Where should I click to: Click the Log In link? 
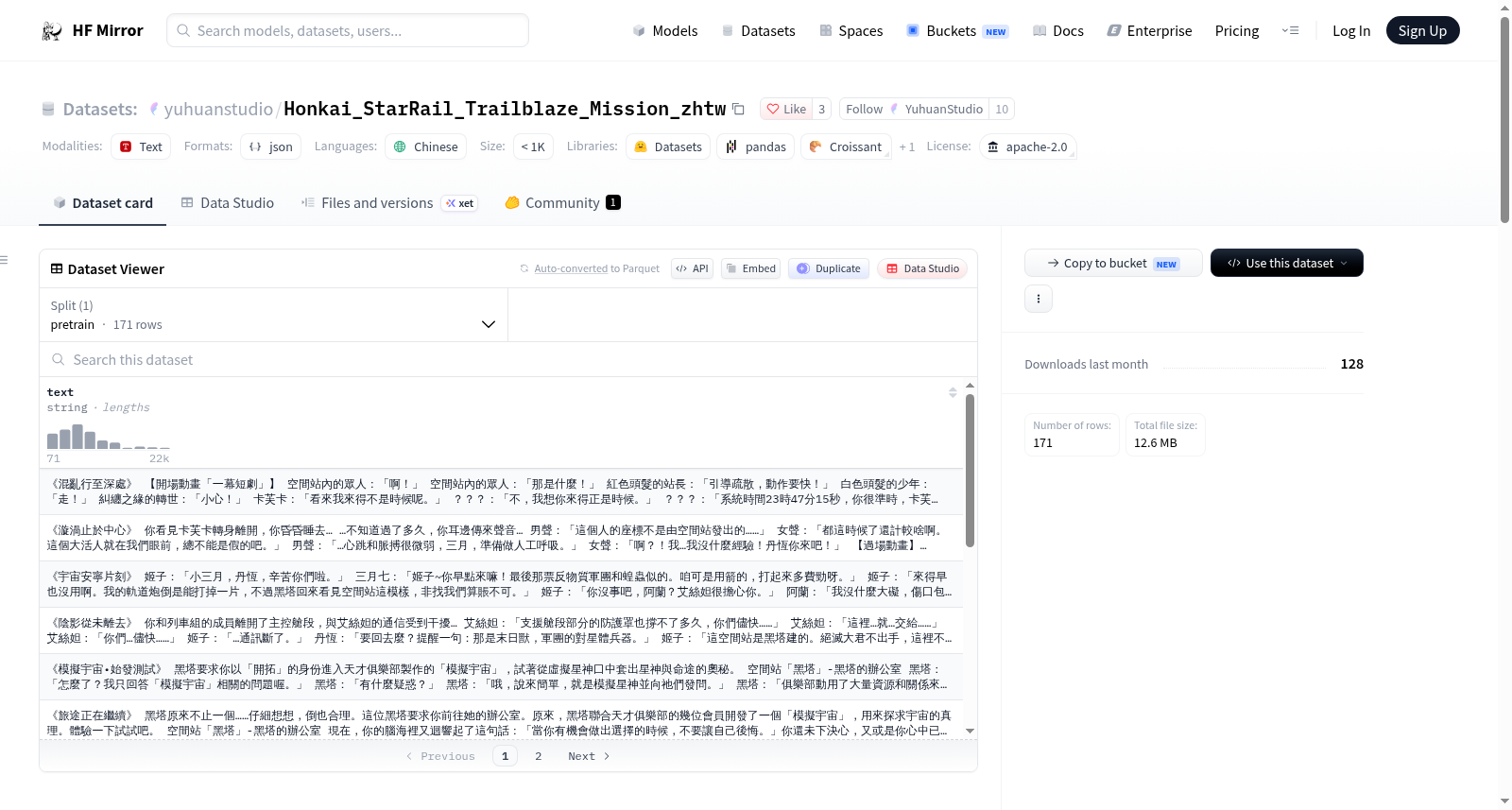point(1351,31)
